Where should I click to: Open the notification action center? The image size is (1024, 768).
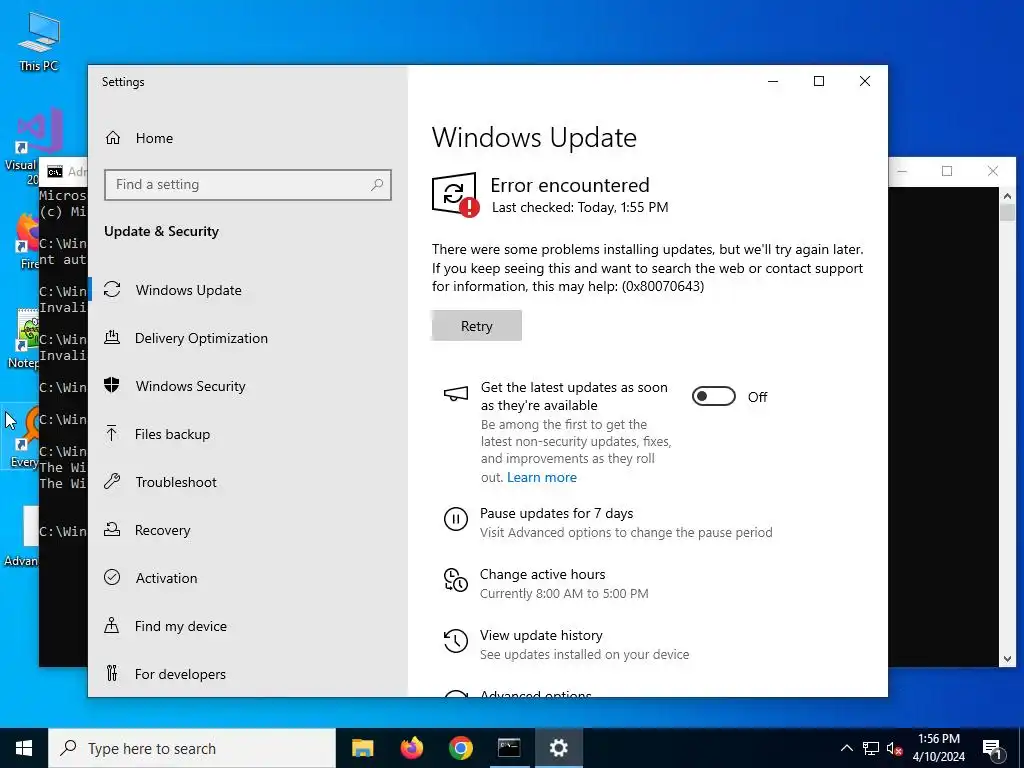992,748
